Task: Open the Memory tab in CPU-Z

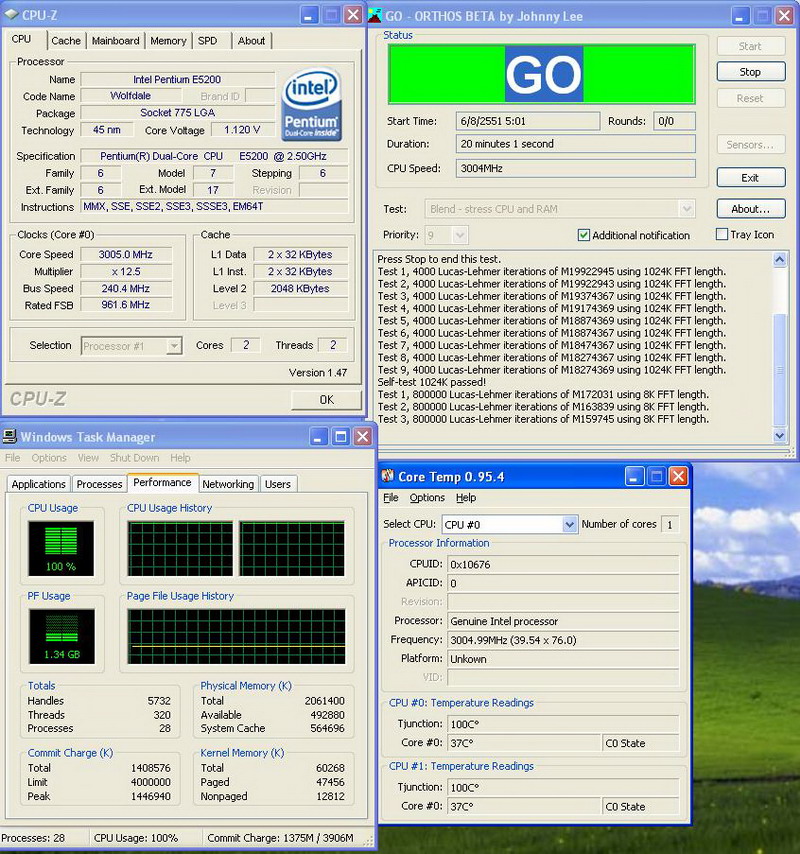Action: [x=168, y=41]
